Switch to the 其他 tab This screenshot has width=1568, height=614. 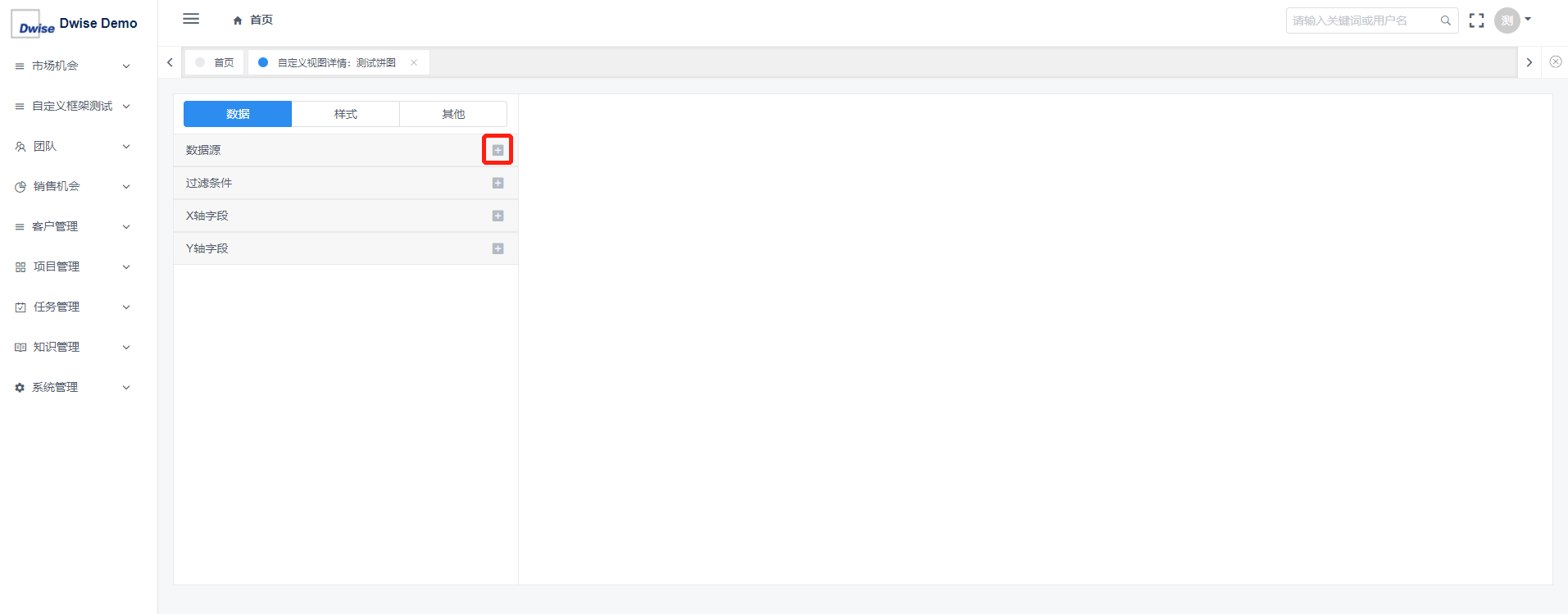pyautogui.click(x=453, y=114)
